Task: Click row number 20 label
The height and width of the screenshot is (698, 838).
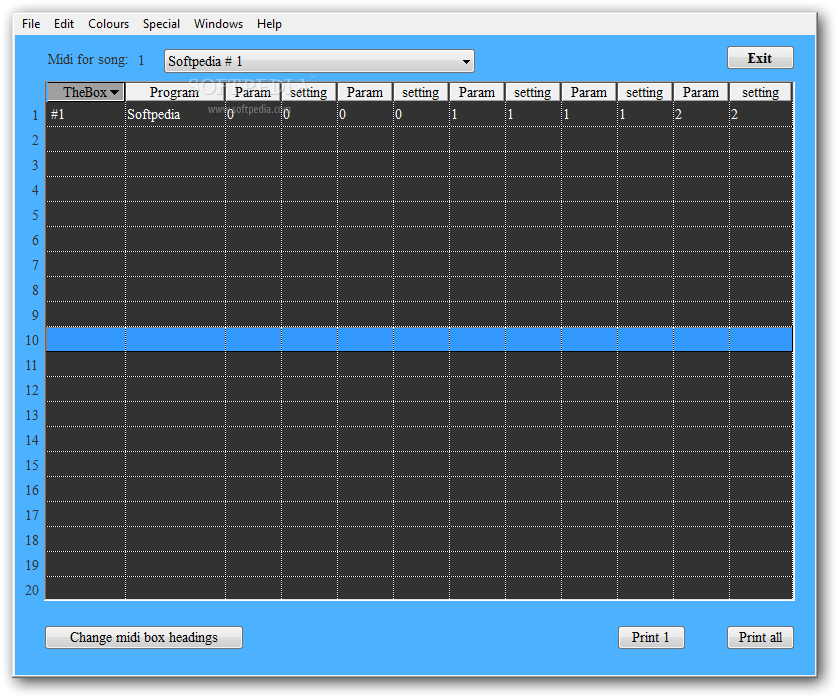Action: [x=32, y=590]
